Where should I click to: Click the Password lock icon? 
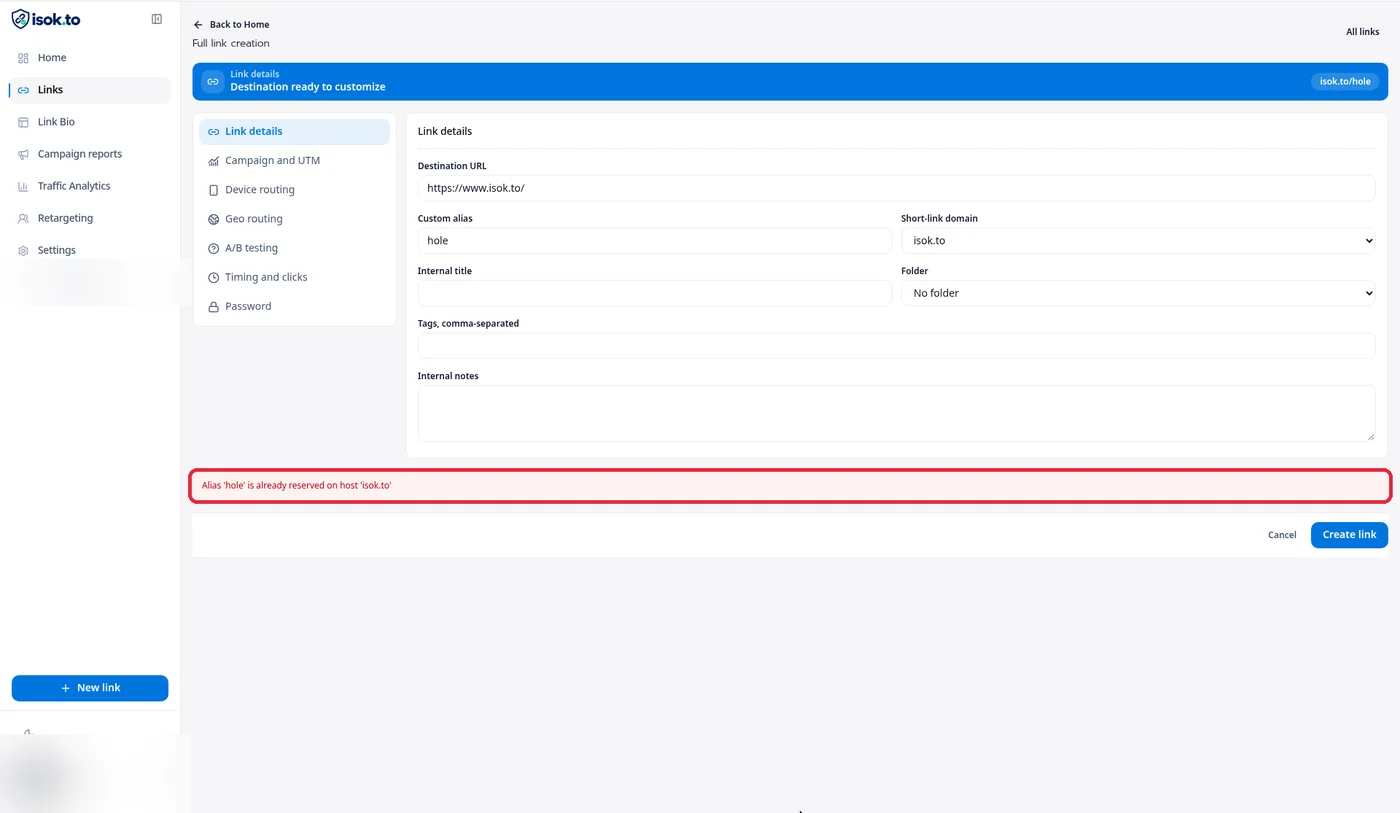tap(213, 307)
